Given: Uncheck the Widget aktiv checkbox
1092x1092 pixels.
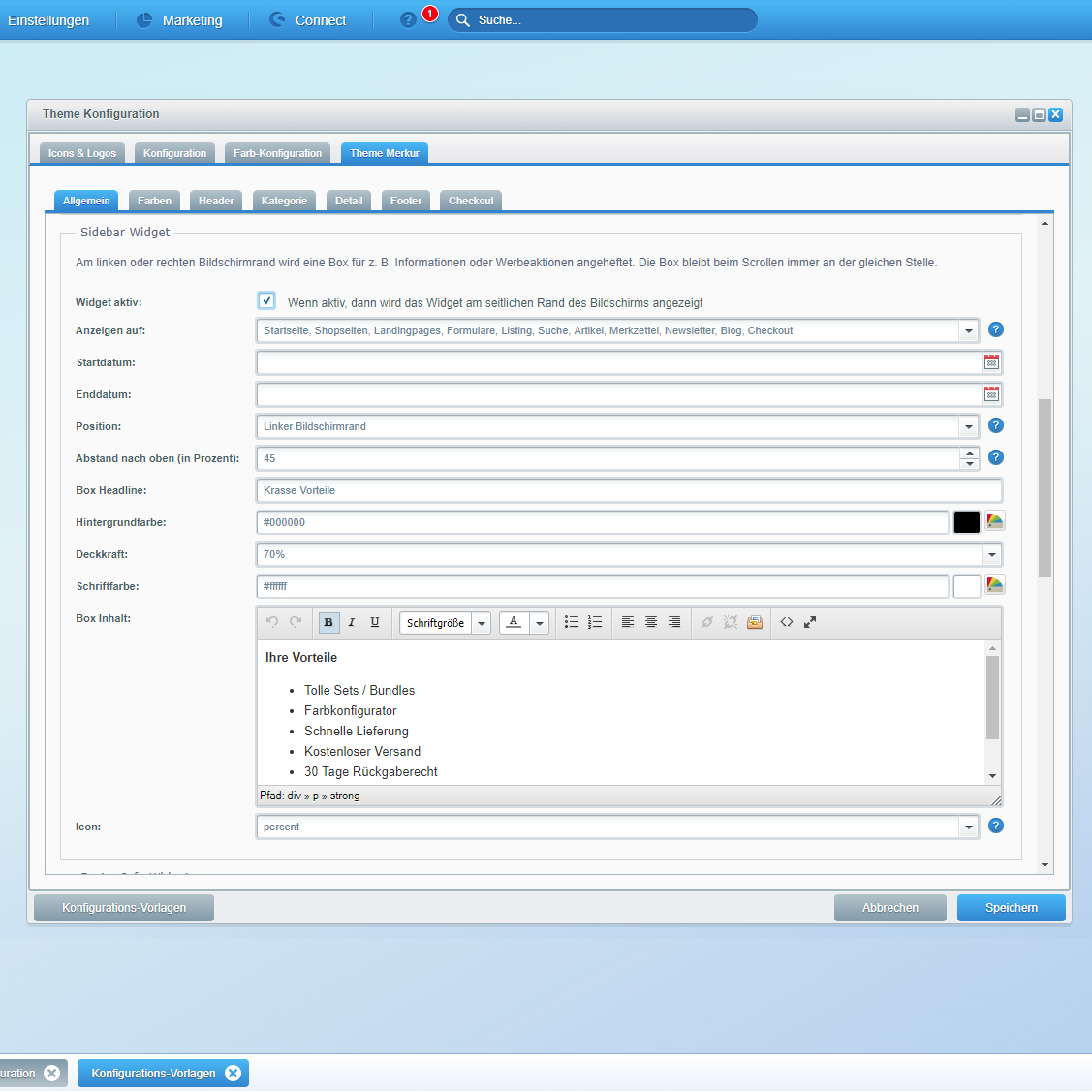Looking at the screenshot, I should pos(266,301).
